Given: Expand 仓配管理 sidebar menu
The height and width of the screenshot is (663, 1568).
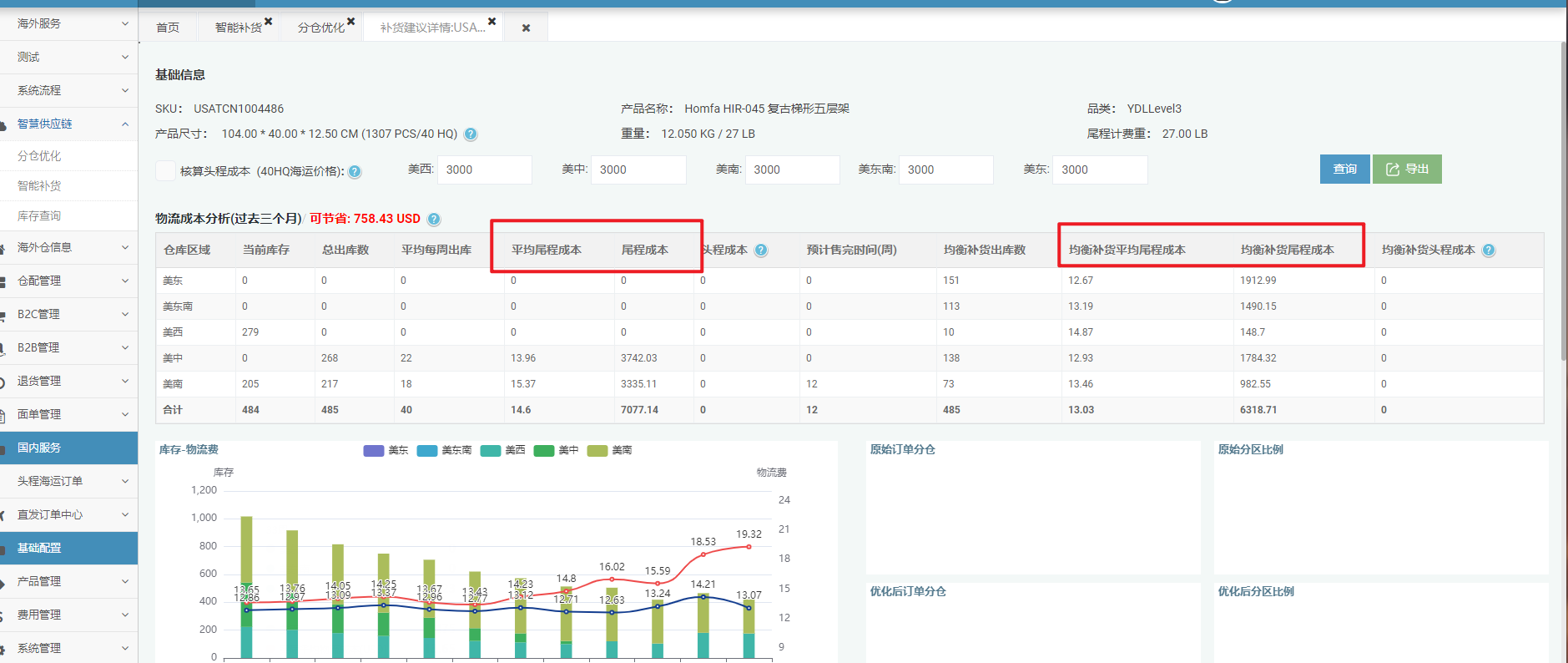Looking at the screenshot, I should 68,281.
